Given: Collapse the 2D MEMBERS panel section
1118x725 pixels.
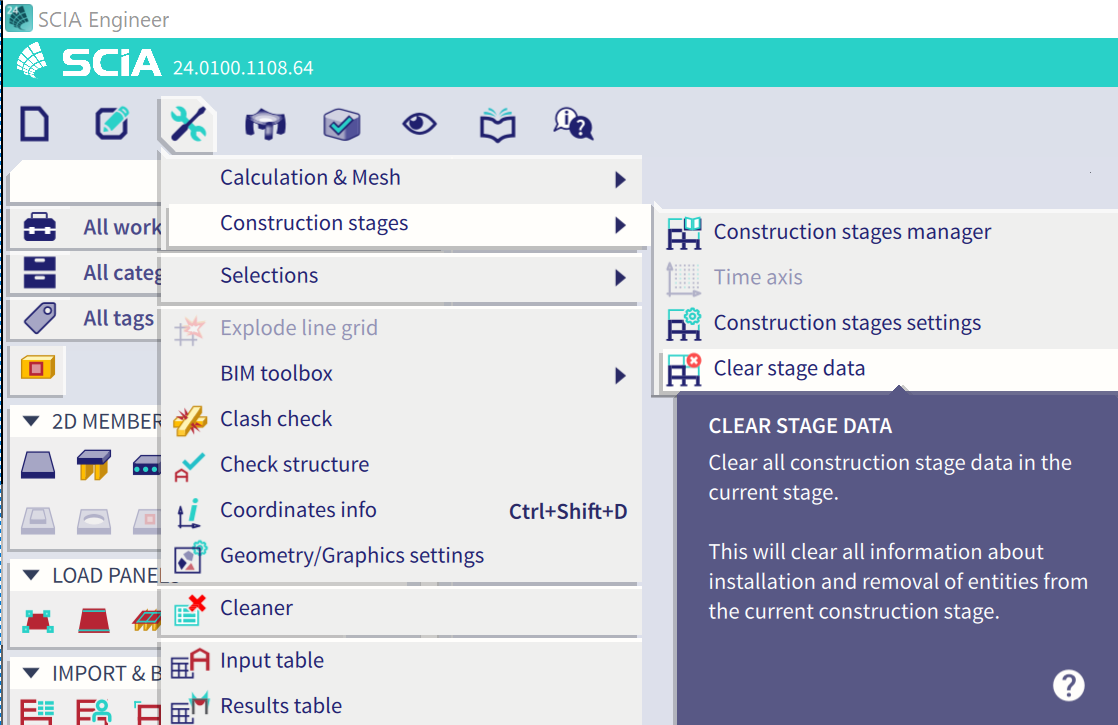Looking at the screenshot, I should pos(31,421).
